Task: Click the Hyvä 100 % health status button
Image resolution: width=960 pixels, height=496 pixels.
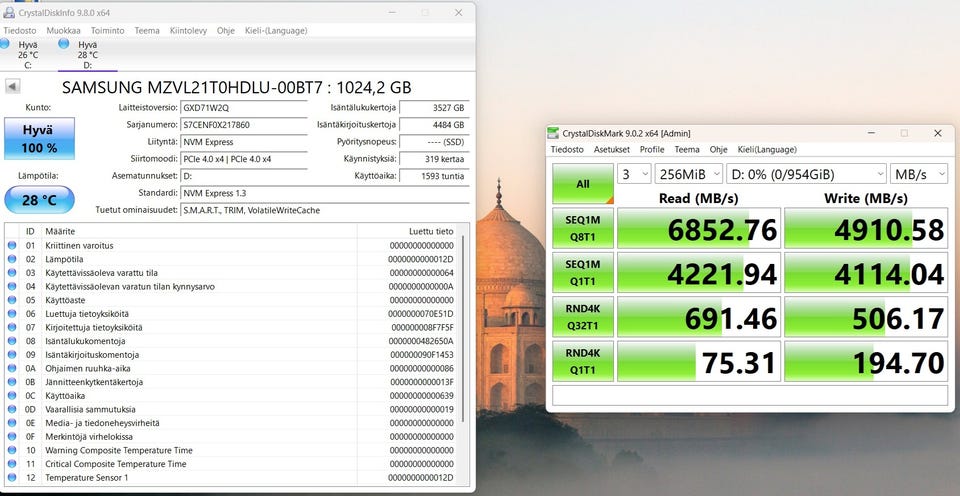Action: pos(40,138)
